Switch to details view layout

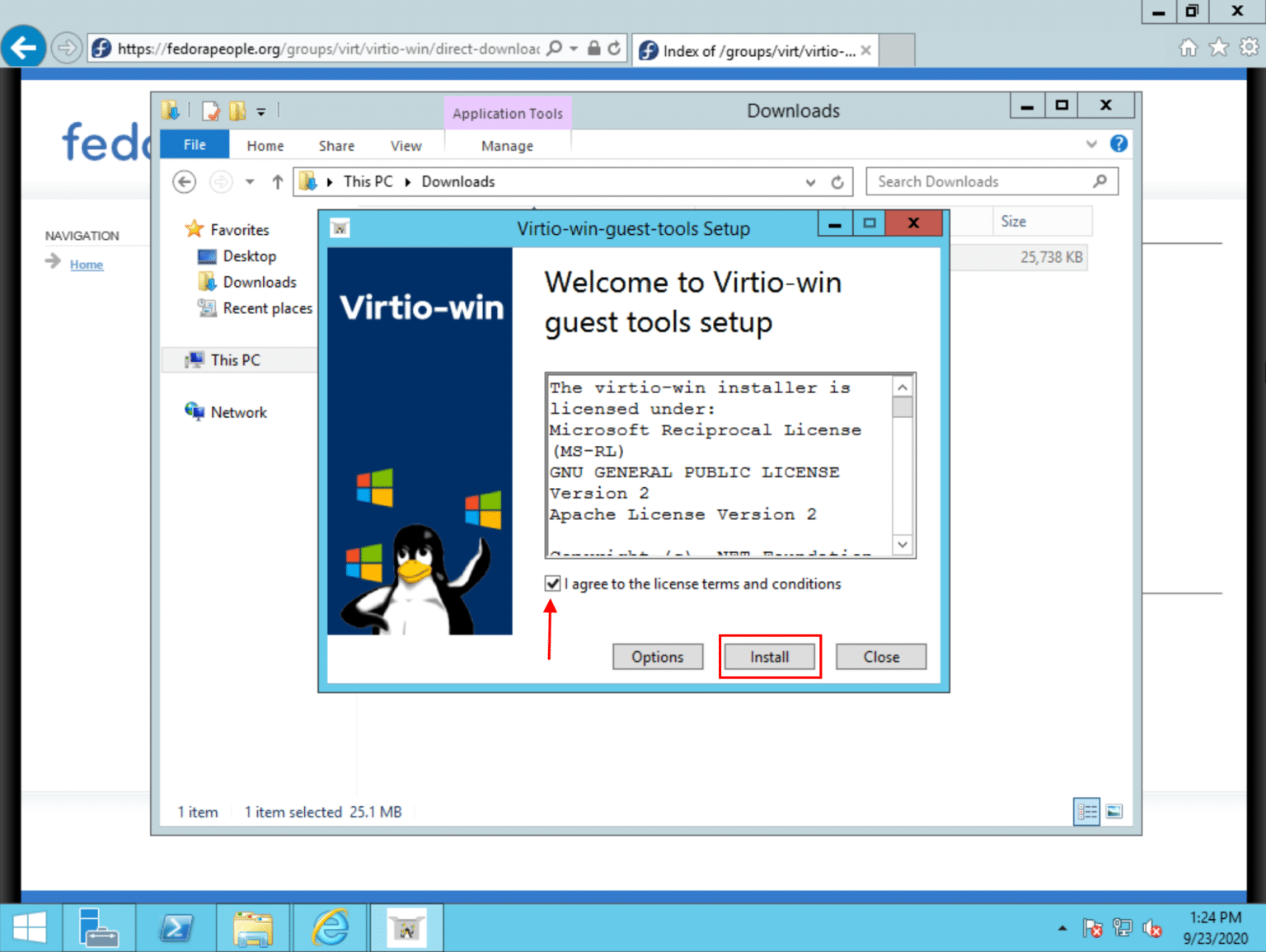1086,812
